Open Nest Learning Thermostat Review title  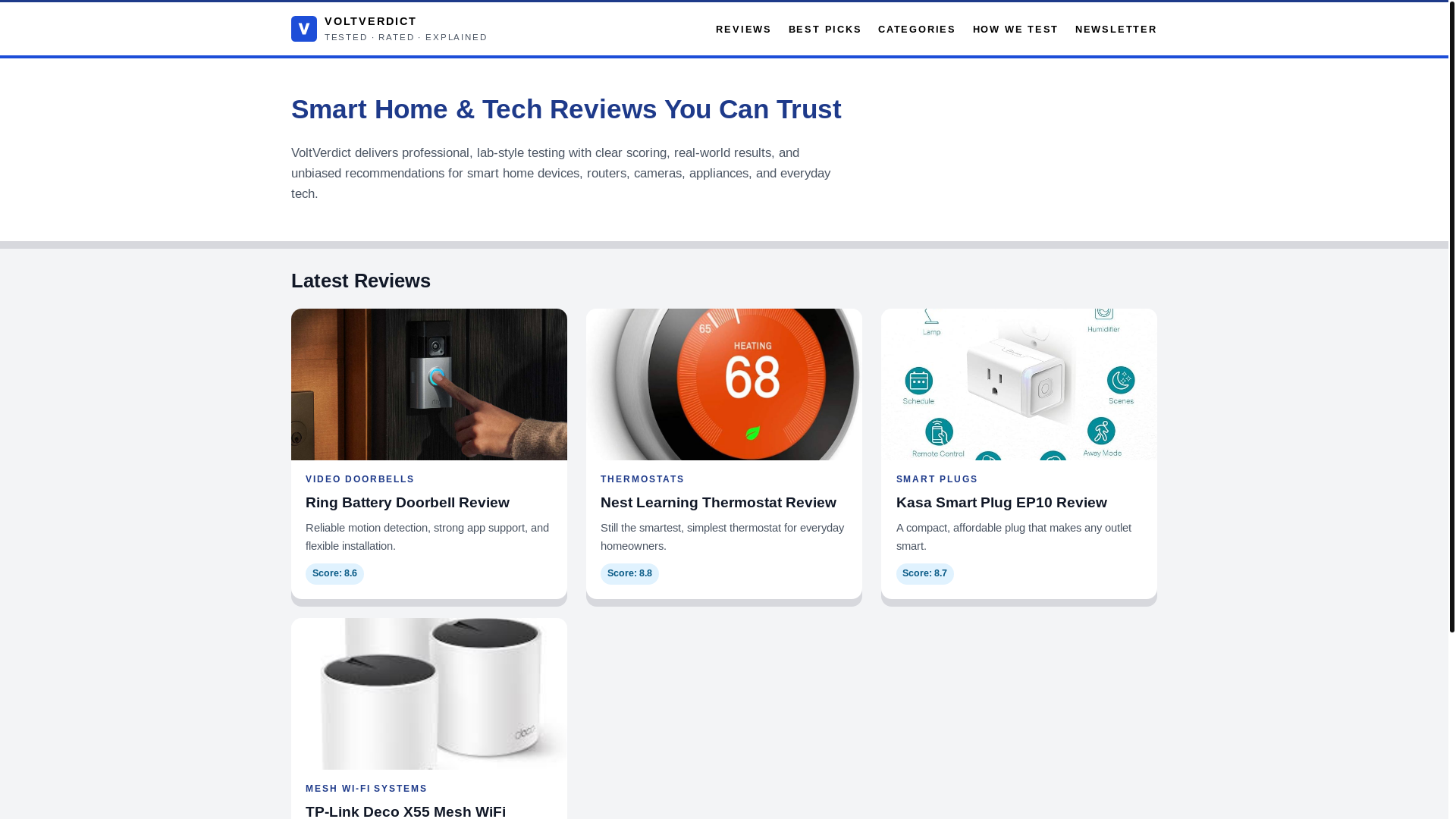(x=717, y=503)
